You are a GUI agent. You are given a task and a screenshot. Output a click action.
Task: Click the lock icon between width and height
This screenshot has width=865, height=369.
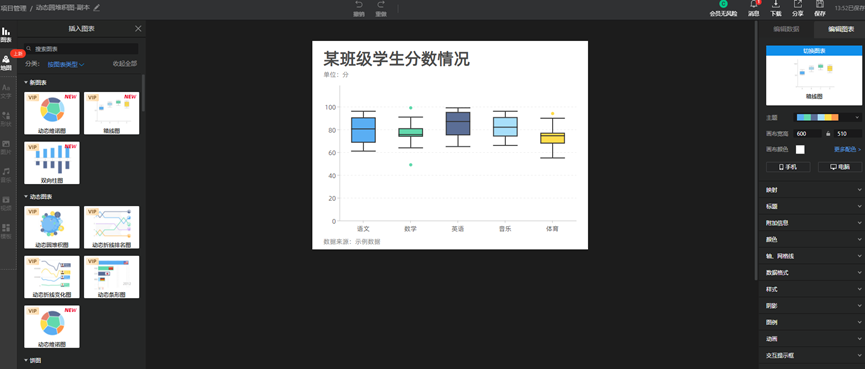827,134
